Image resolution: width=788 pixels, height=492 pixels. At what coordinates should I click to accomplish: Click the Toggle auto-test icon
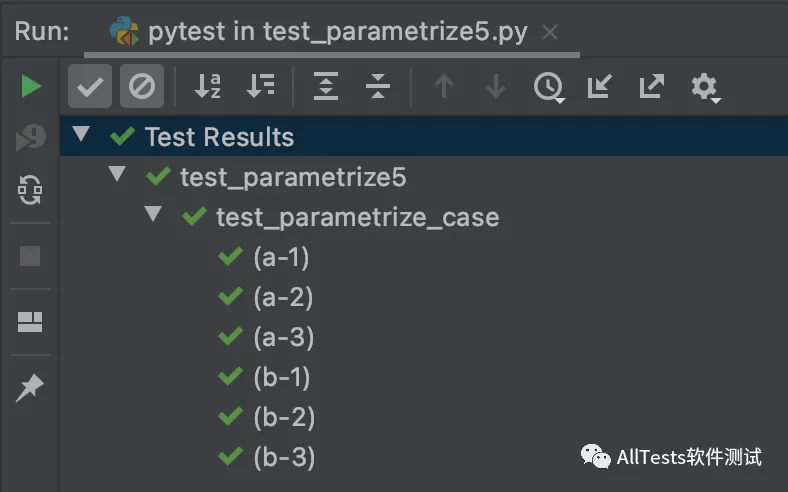(31, 189)
